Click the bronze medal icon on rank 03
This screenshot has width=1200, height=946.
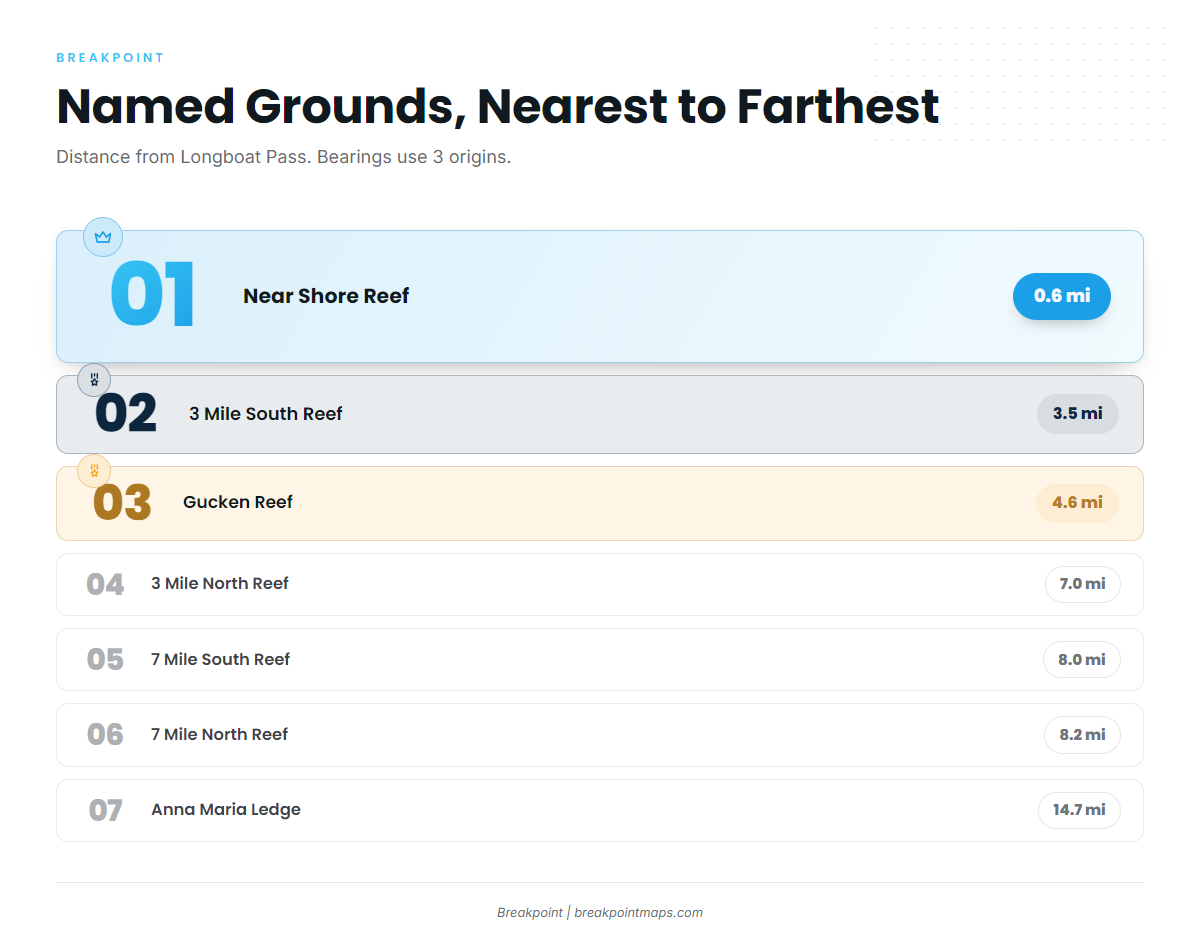click(x=94, y=470)
